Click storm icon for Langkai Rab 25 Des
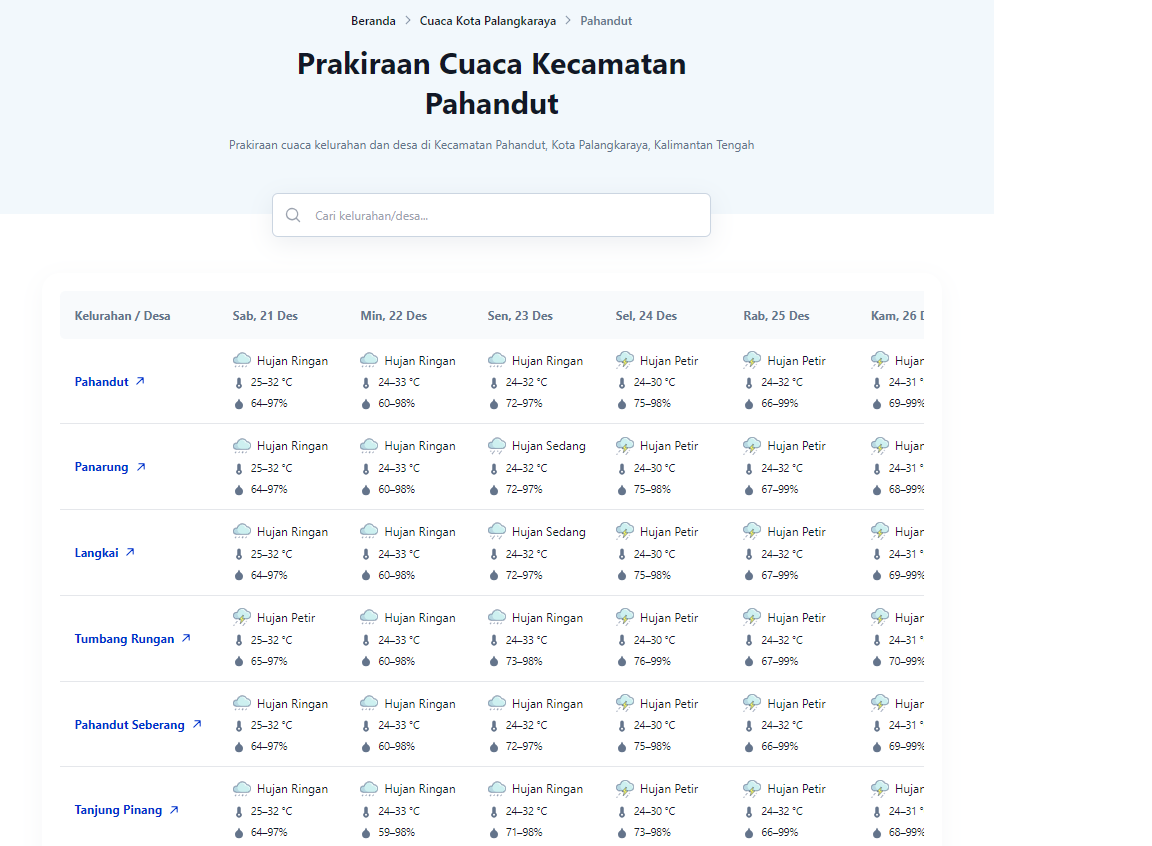This screenshot has width=1152, height=846. coord(752,531)
